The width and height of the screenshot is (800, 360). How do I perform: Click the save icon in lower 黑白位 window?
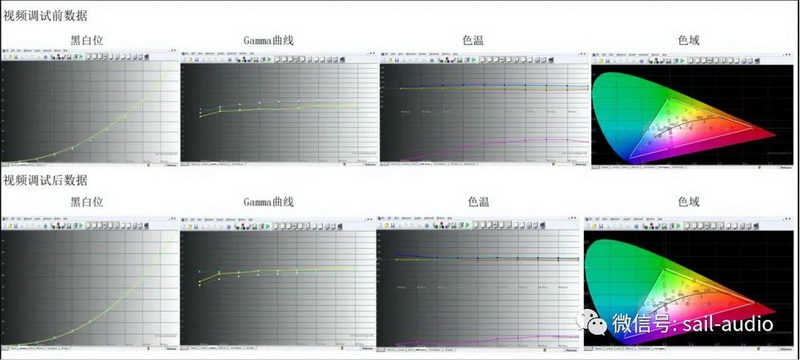click(x=16, y=225)
